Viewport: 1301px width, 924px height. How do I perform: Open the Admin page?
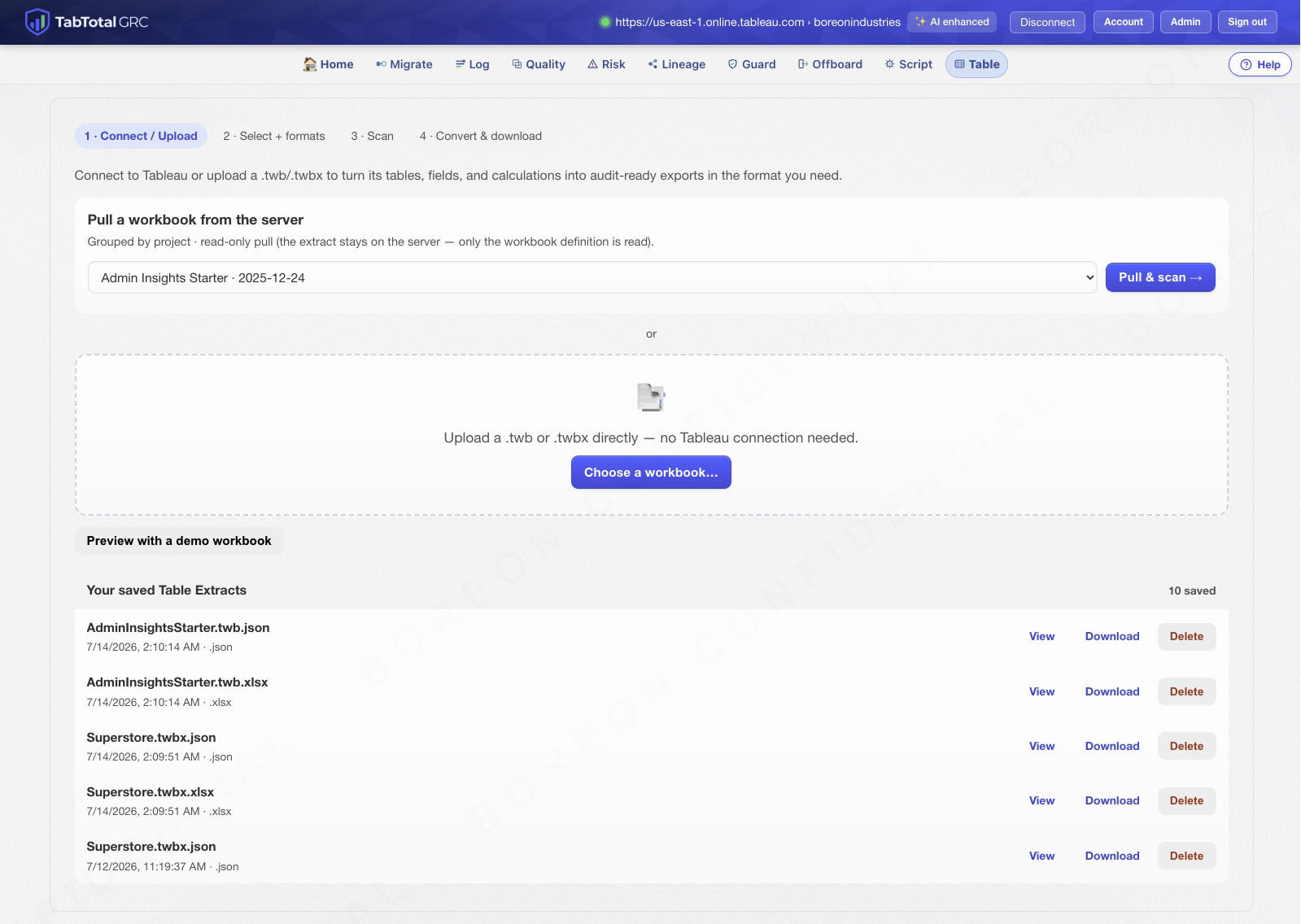coord(1185,22)
